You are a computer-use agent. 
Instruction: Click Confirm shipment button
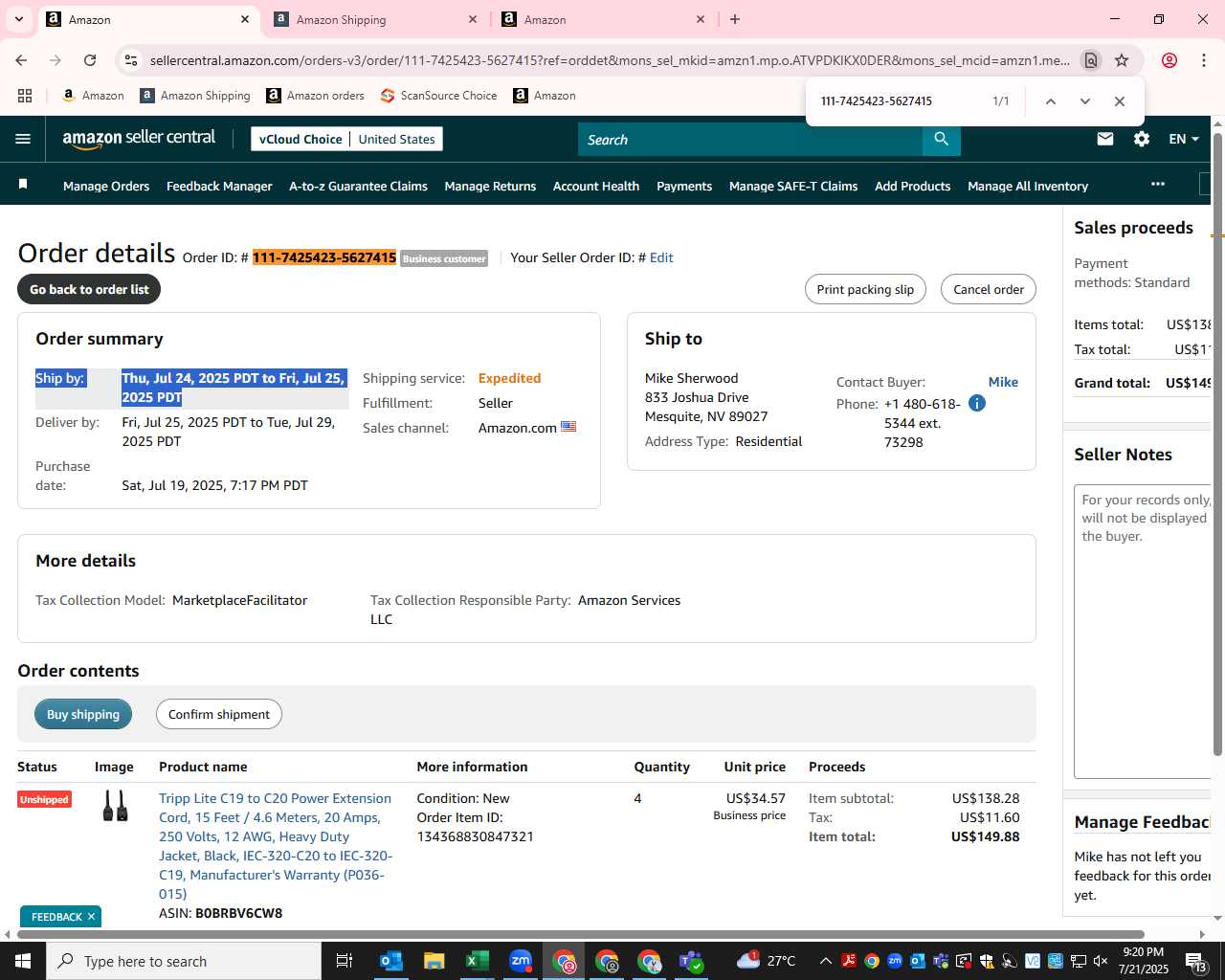(x=219, y=714)
